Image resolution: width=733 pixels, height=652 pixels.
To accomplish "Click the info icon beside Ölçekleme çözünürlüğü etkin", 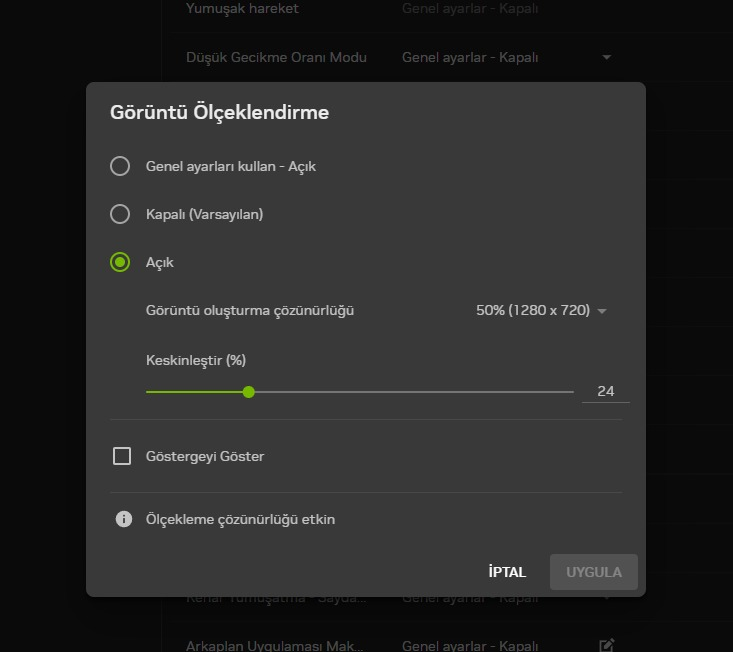I will pos(123,519).
